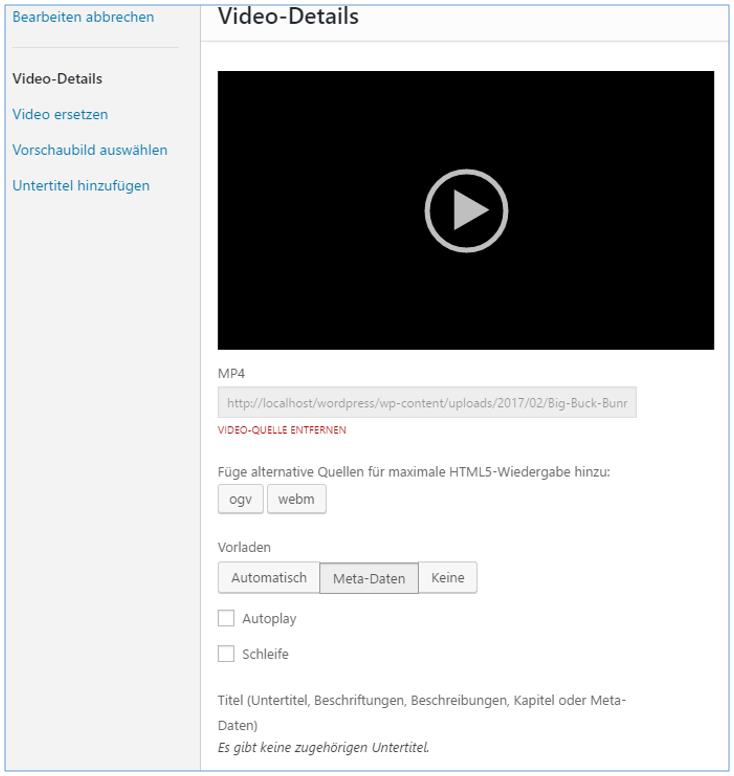Open Vorschaubild auswählen
Image resolution: width=734 pixels, height=776 pixels.
(89, 150)
